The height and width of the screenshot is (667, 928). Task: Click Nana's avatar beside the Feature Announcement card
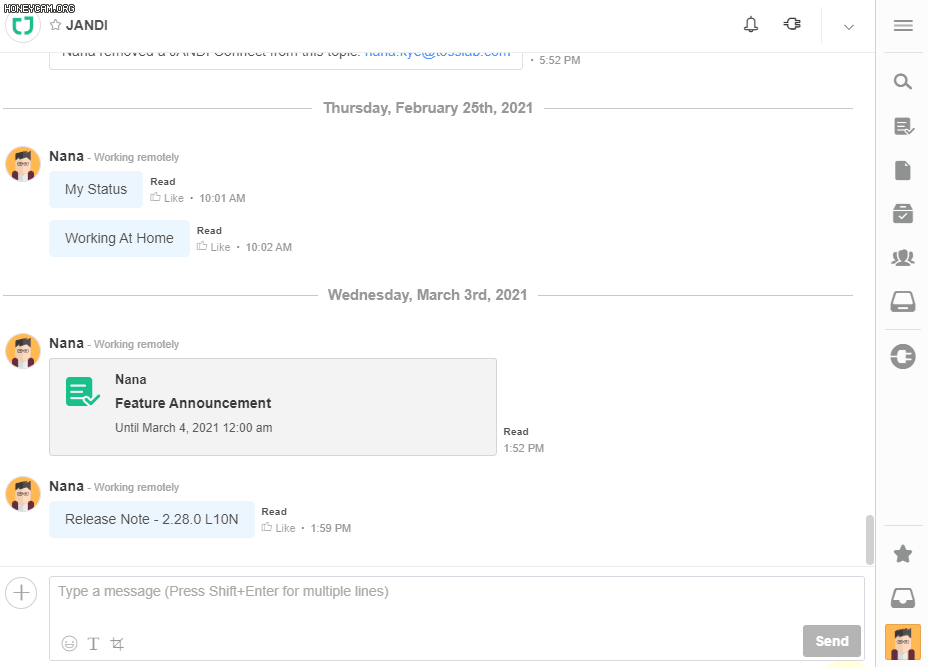[x=23, y=350]
